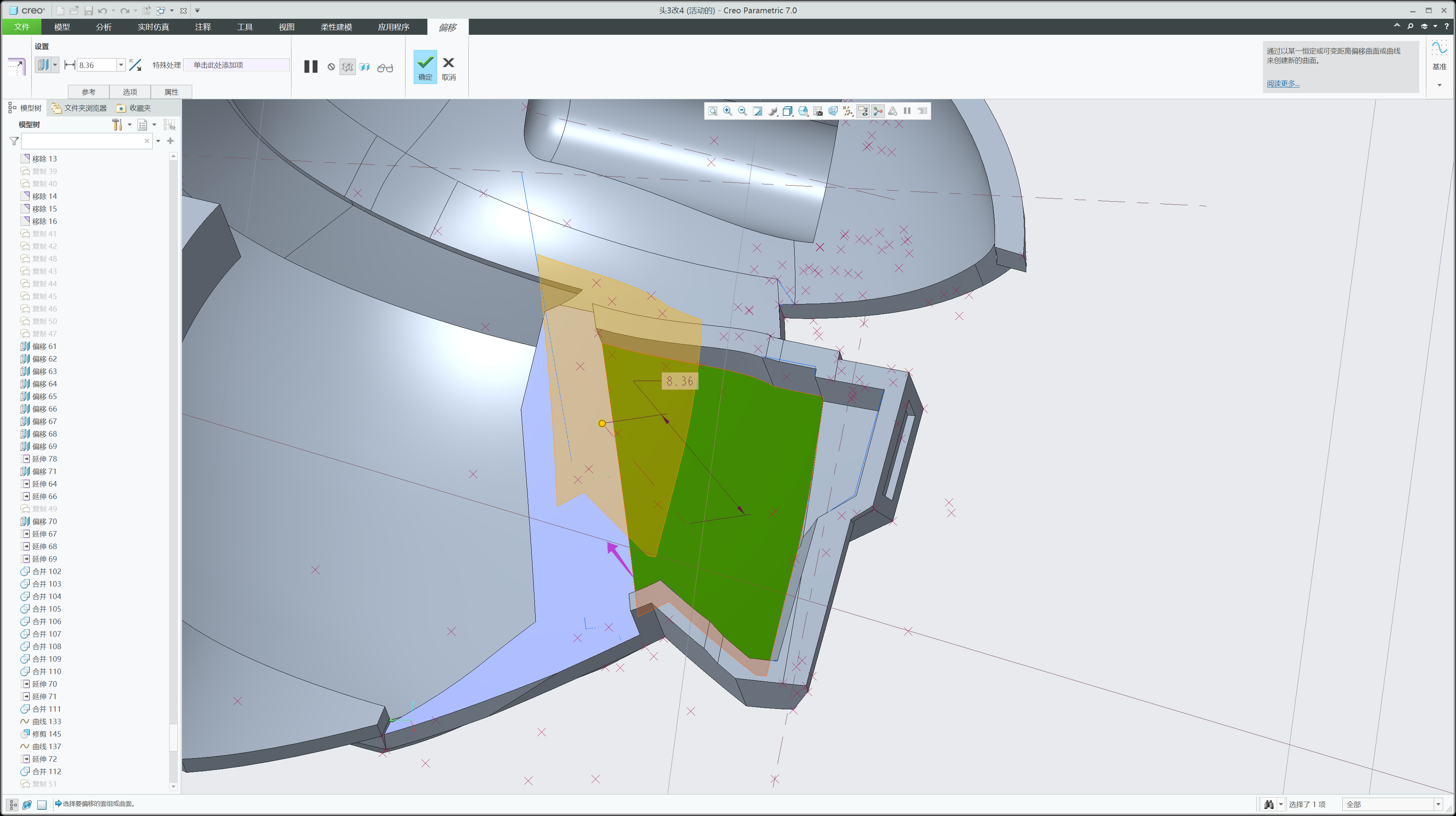Click the zoom in magnifier icon

(x=727, y=111)
